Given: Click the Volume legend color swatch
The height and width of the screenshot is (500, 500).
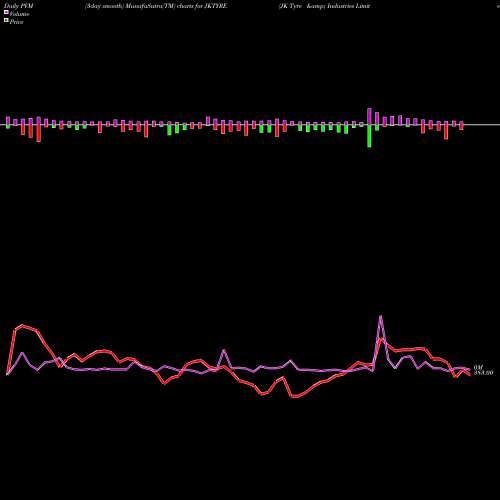Looking at the screenshot, I should [x=6, y=12].
